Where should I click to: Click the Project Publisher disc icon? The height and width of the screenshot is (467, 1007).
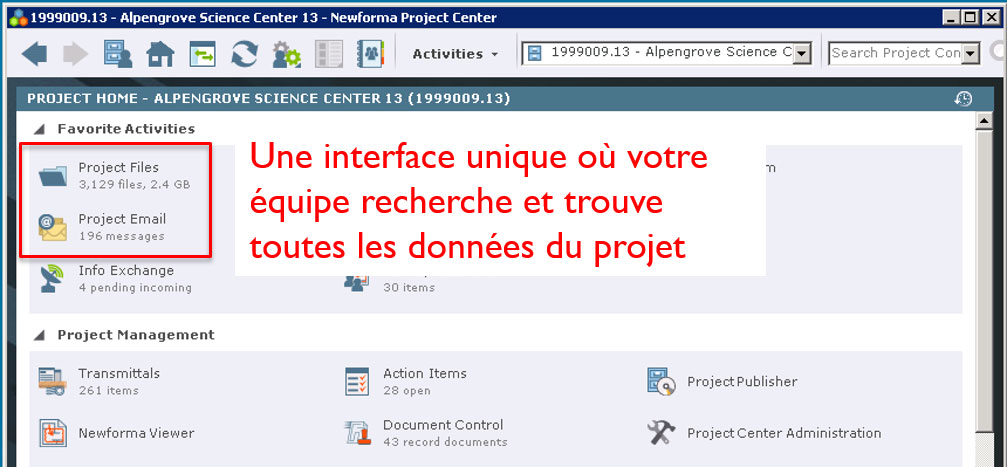pyautogui.click(x=661, y=382)
